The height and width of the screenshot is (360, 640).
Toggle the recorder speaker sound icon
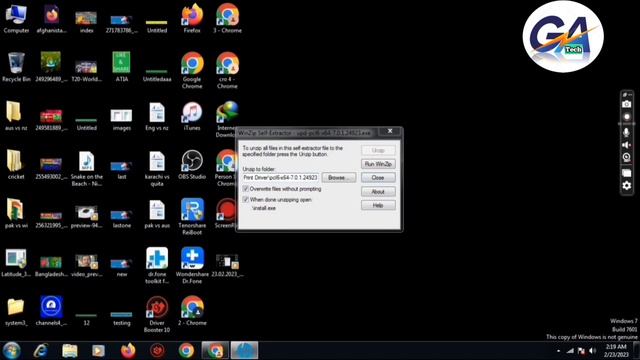[x=627, y=145]
